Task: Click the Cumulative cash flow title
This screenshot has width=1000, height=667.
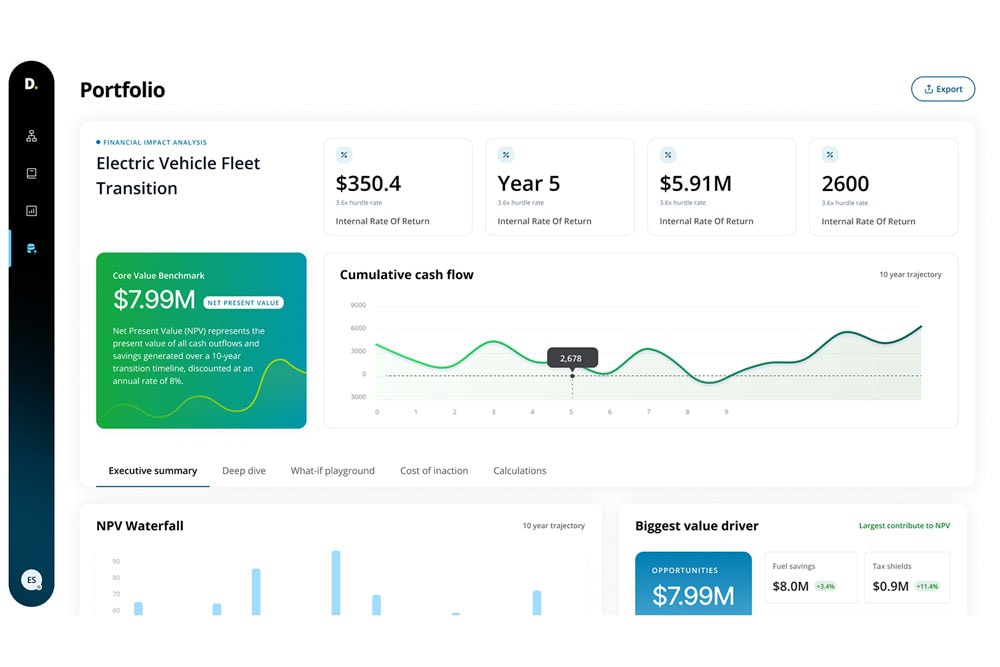Action: tap(406, 275)
